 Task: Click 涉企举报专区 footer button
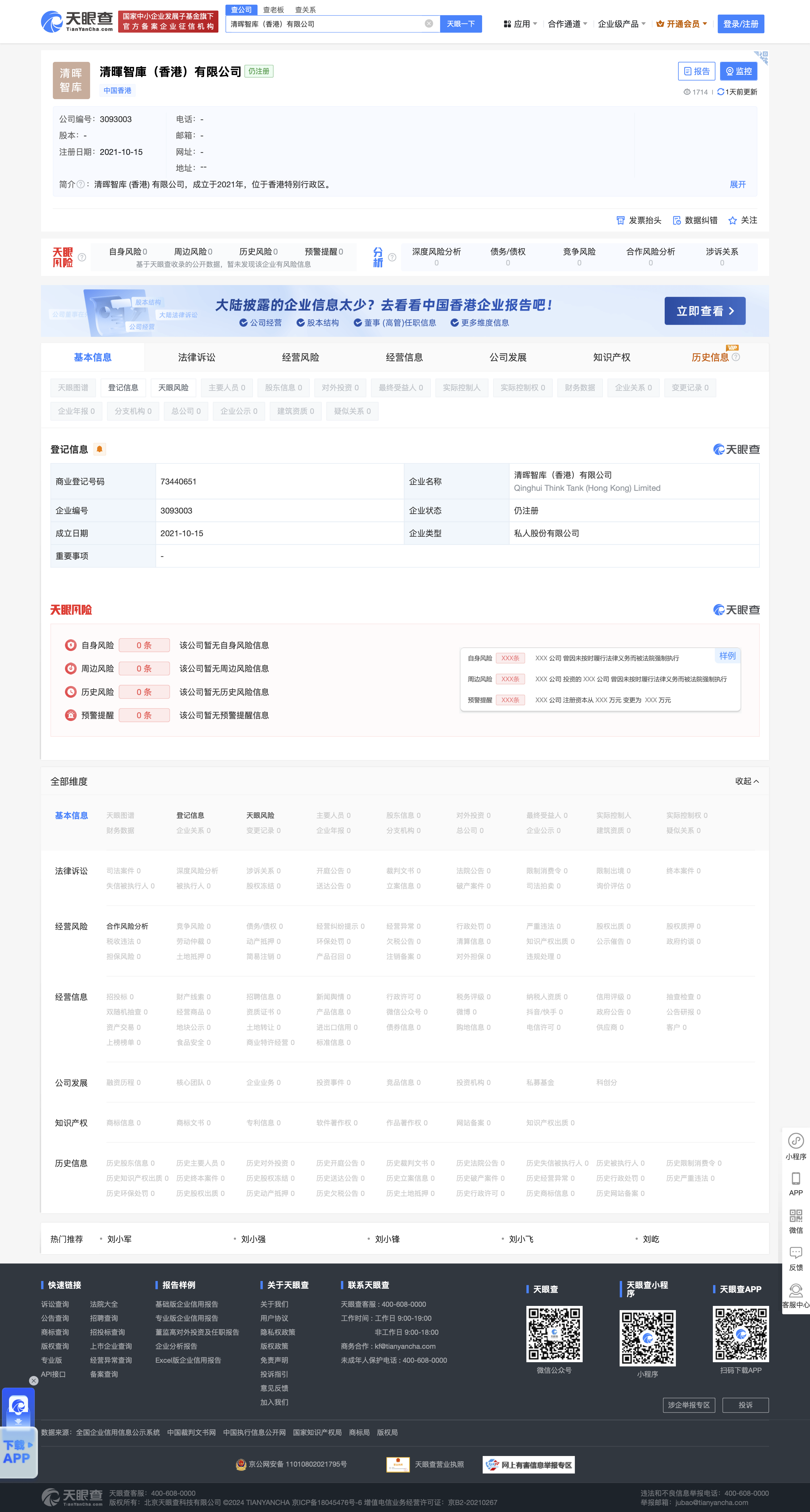[688, 1404]
